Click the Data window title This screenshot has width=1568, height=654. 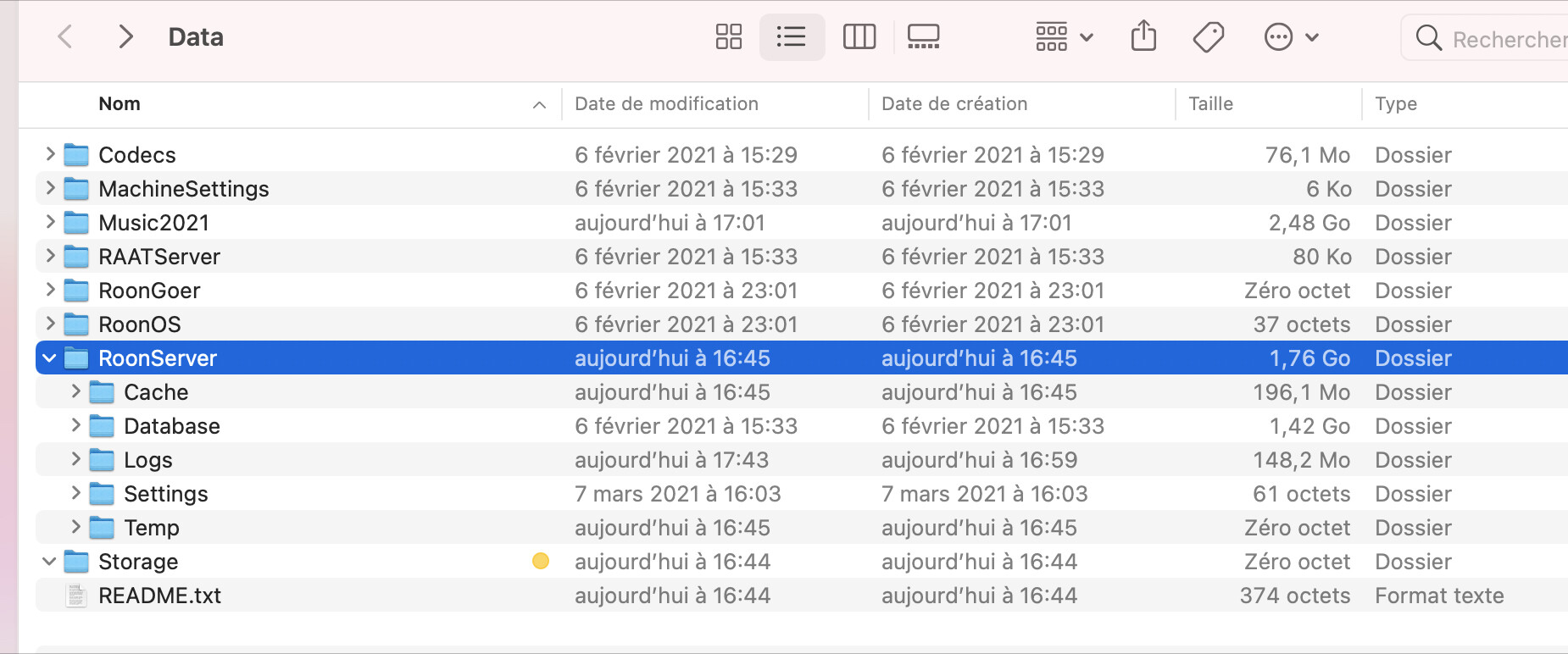click(196, 37)
